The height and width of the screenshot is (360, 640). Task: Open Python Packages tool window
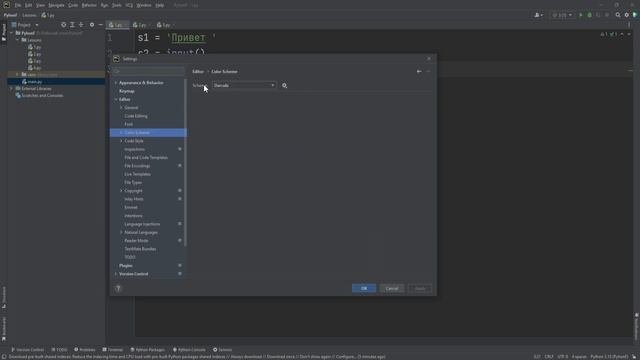[147, 350]
